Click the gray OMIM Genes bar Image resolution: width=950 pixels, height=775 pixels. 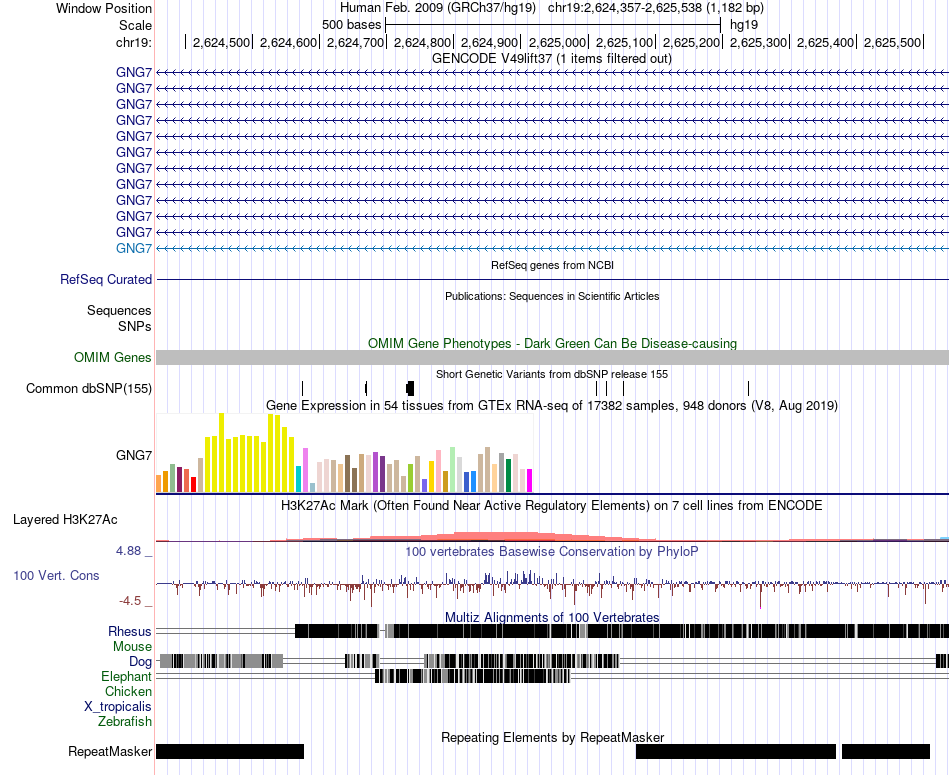pos(553,358)
